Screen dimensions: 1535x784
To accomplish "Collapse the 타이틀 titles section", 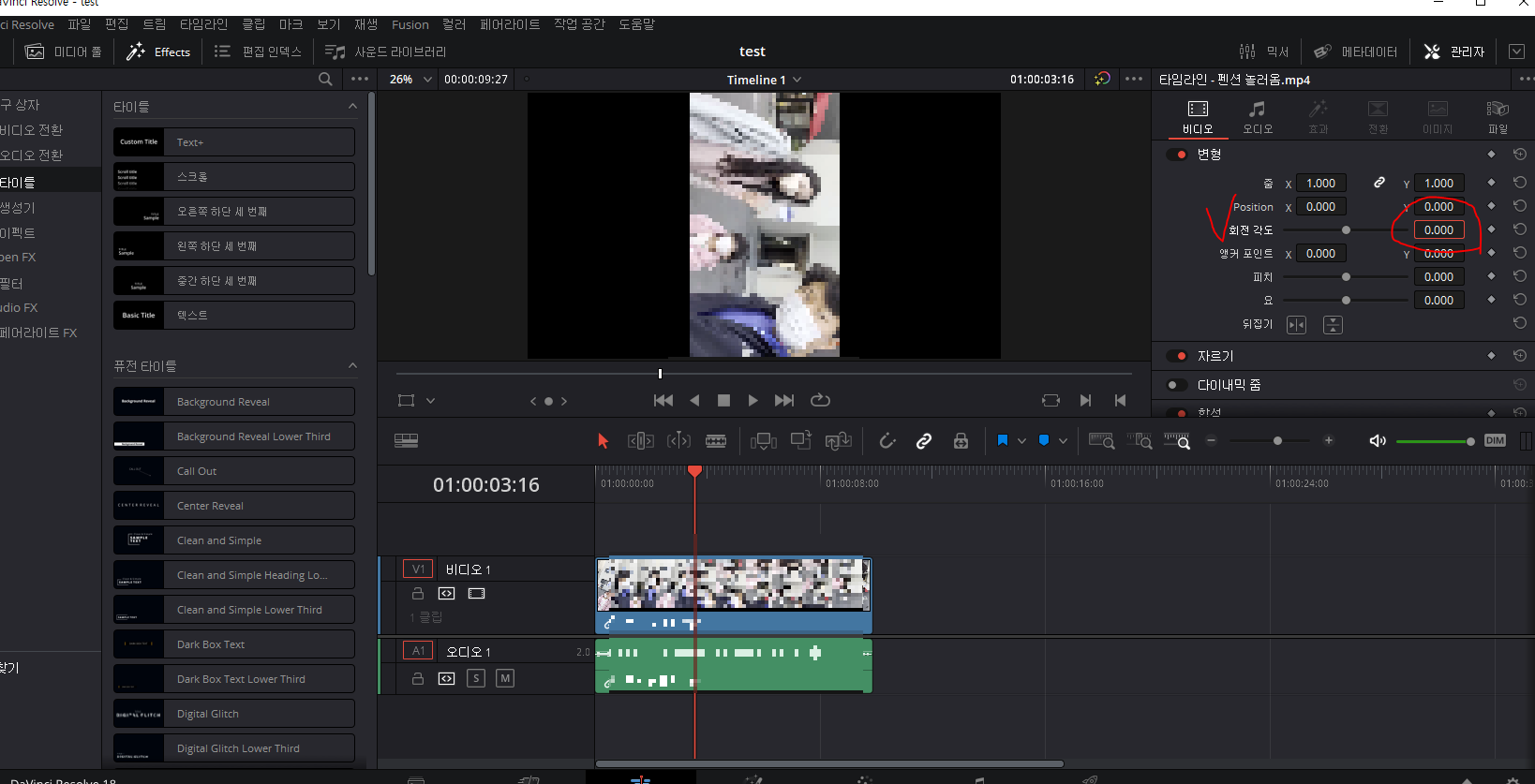I will coord(352,107).
